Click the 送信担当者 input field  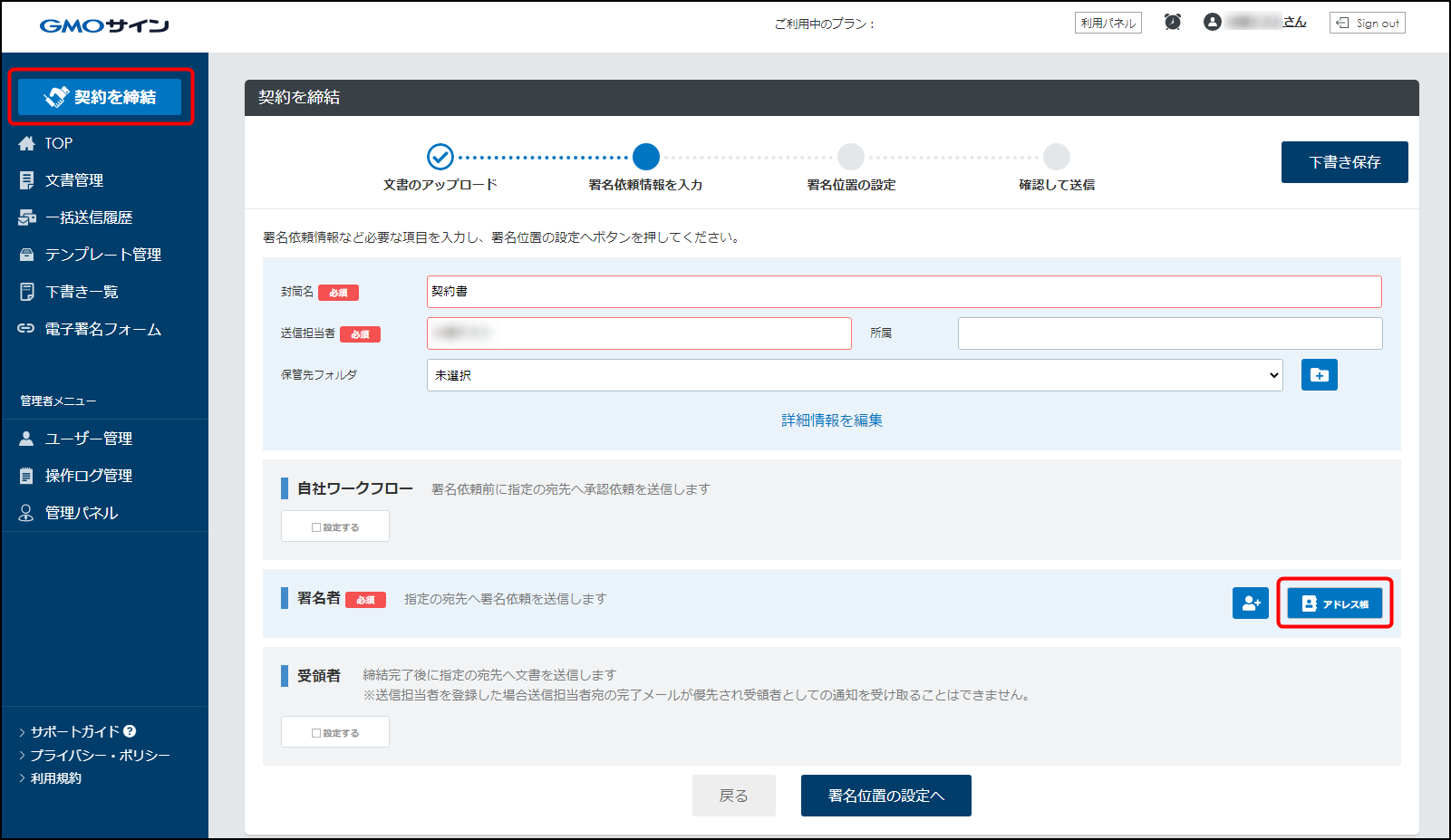(639, 333)
